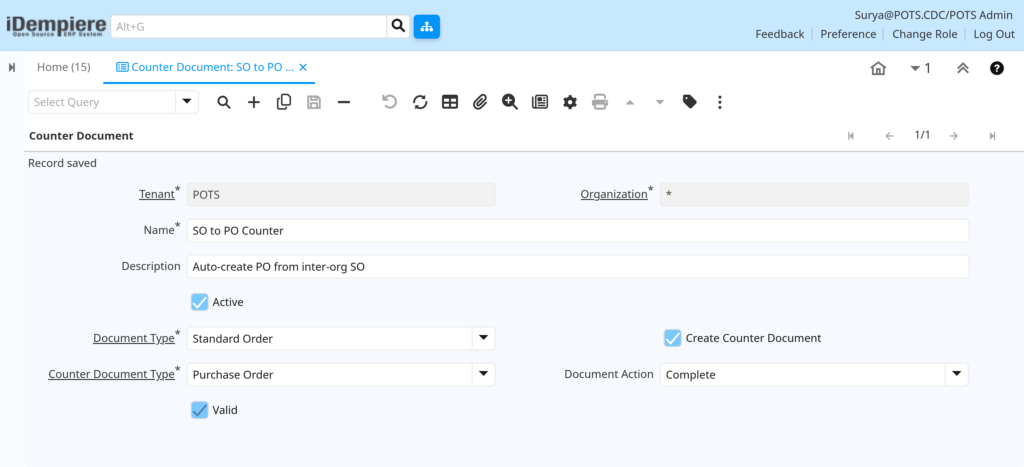Go to previous record arrow
1024x467 pixels.
click(x=889, y=136)
